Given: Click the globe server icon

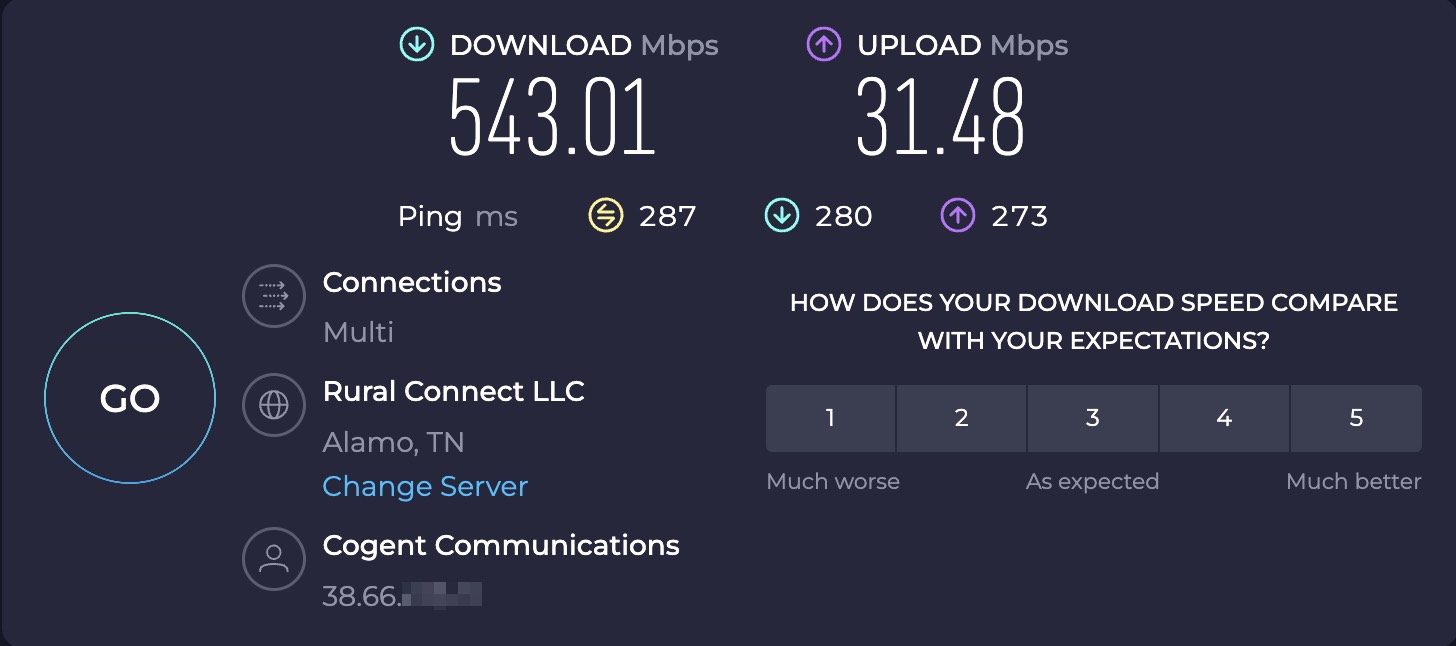Looking at the screenshot, I should click(x=273, y=405).
